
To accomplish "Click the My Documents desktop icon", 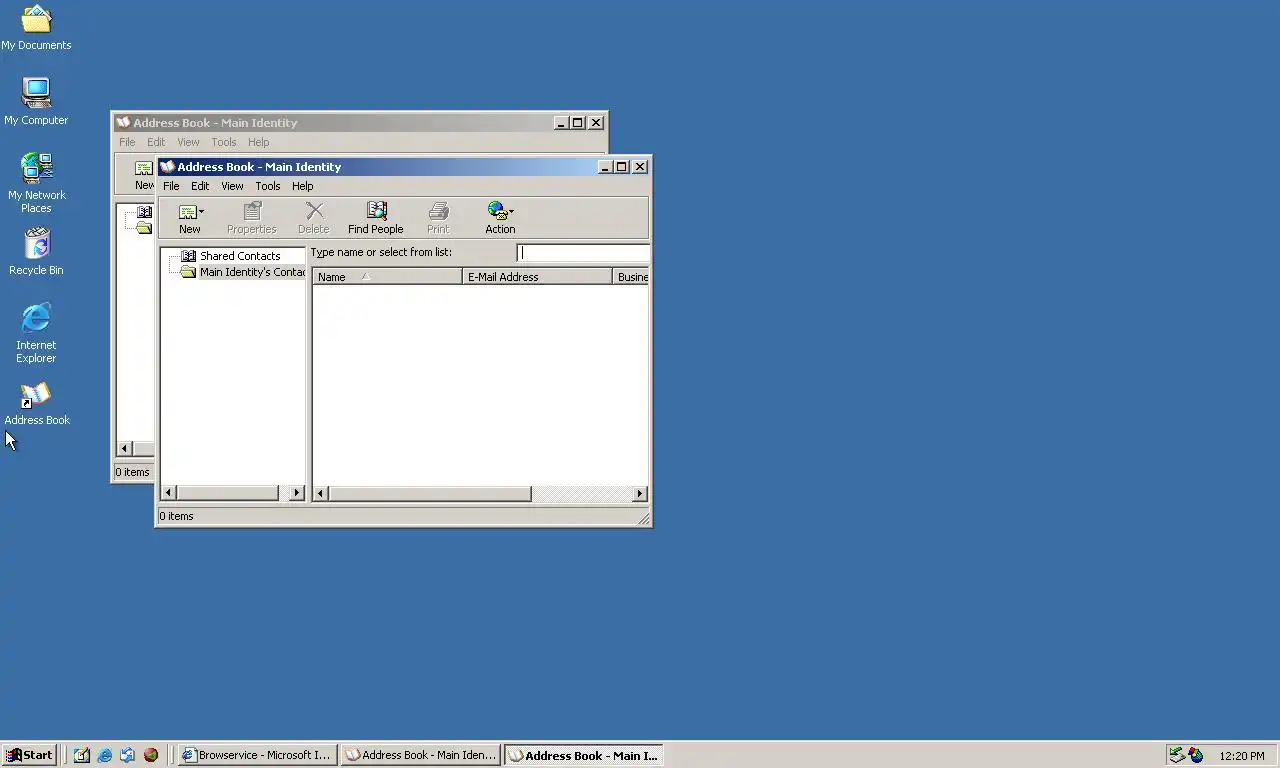I will pyautogui.click(x=36, y=28).
